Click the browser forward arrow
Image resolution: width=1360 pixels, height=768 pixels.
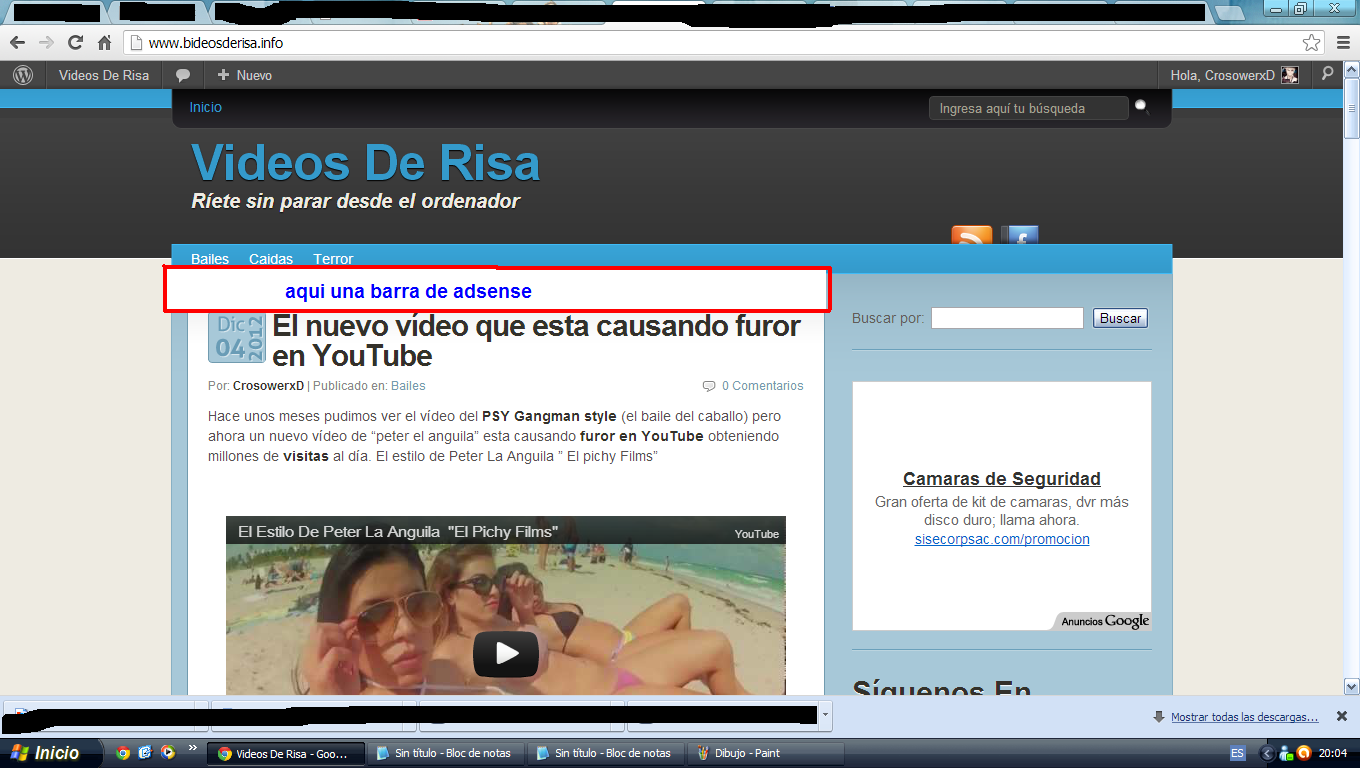[x=46, y=42]
